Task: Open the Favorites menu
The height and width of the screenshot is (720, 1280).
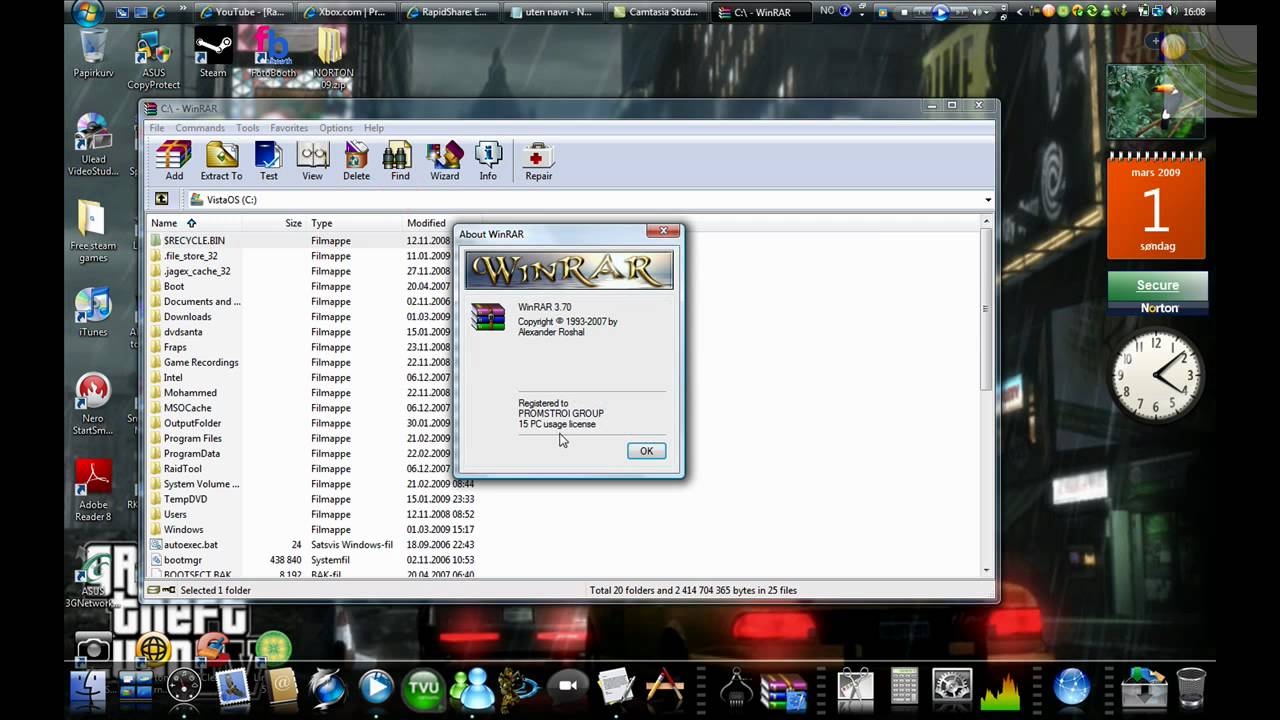Action: click(289, 128)
